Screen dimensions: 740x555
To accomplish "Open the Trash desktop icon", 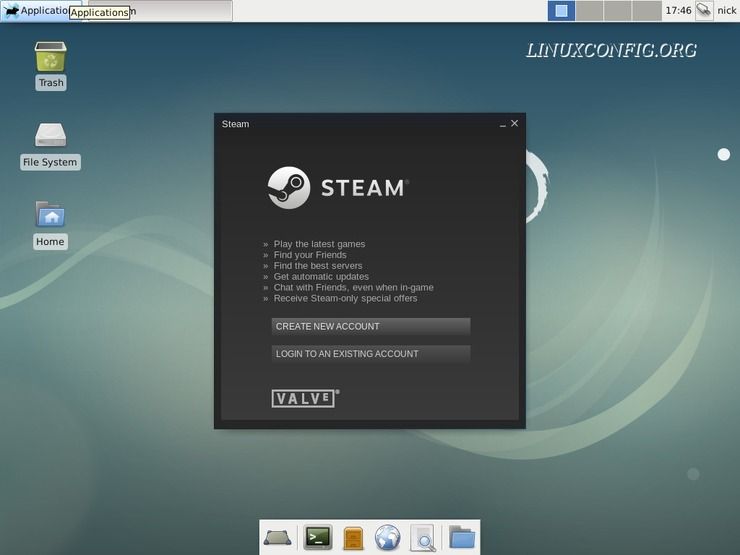I will click(50, 58).
